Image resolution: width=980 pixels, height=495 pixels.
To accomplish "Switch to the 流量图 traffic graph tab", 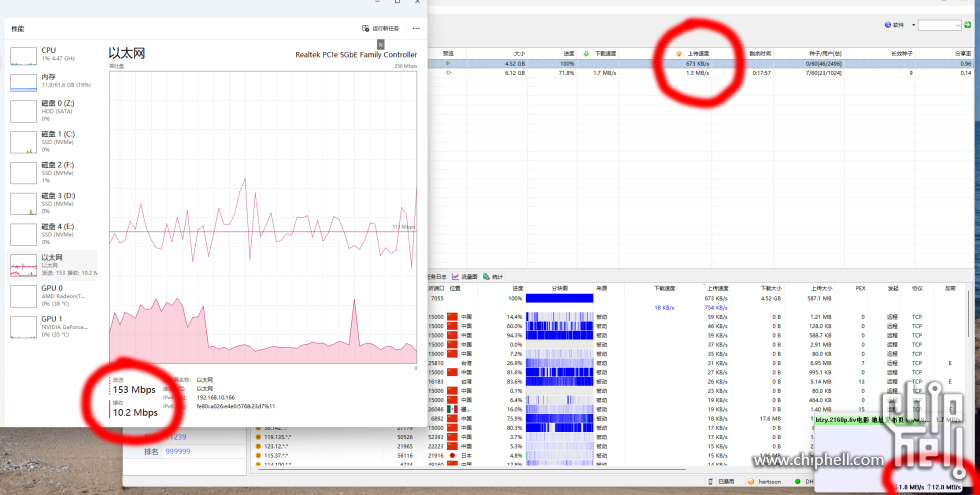I will point(465,276).
